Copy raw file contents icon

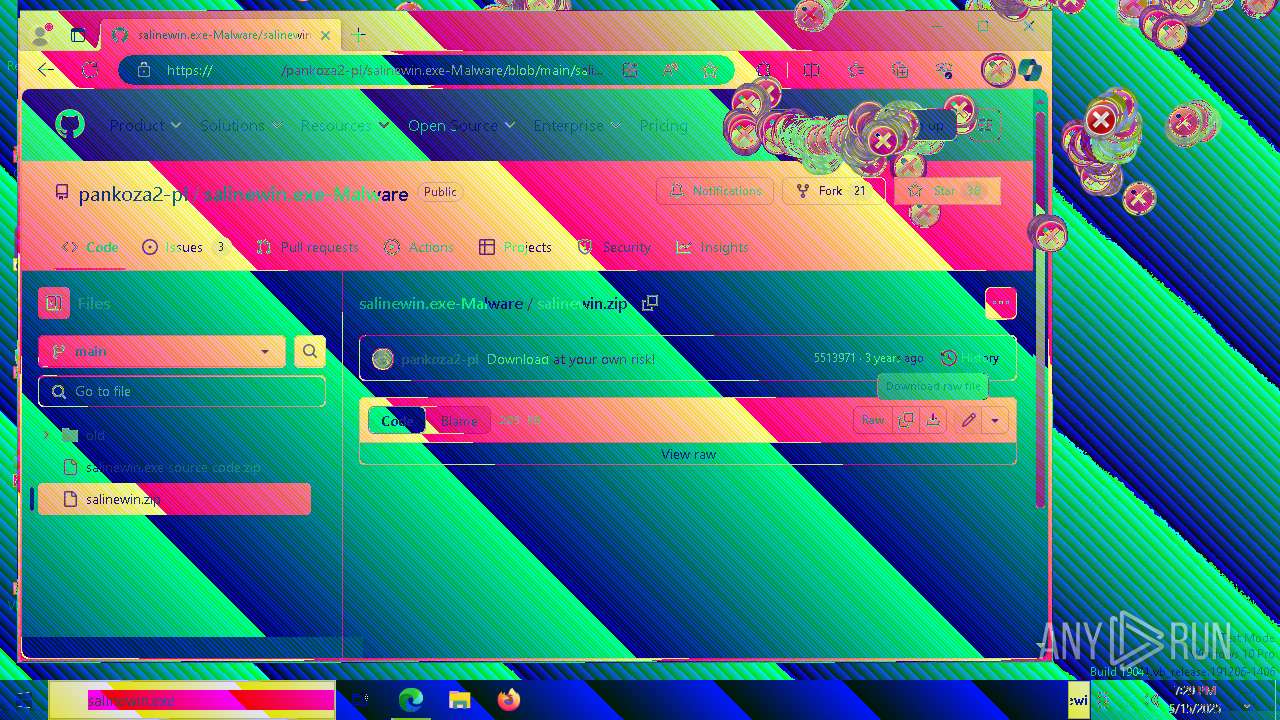[x=906, y=421]
